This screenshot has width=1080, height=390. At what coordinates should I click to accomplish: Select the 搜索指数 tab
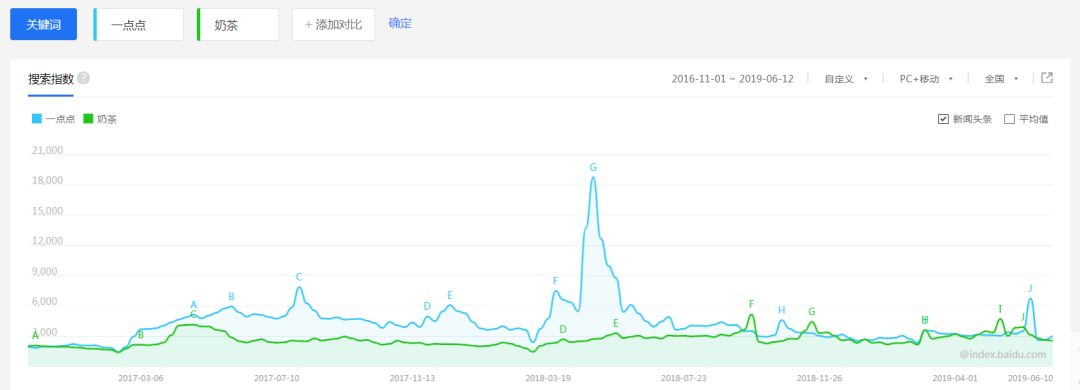(51, 79)
